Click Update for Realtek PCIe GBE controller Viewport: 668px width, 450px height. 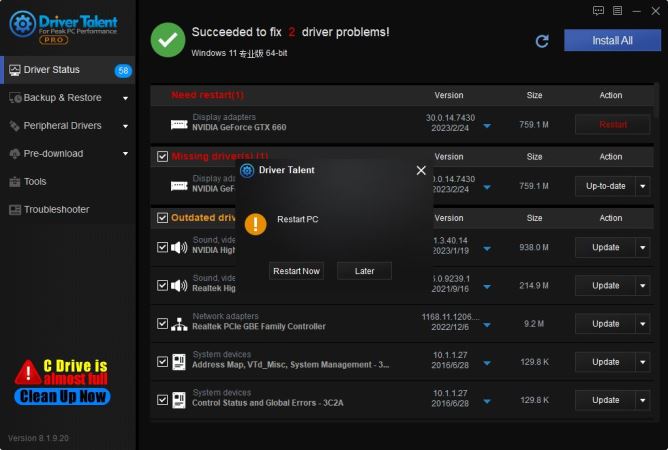(x=605, y=324)
